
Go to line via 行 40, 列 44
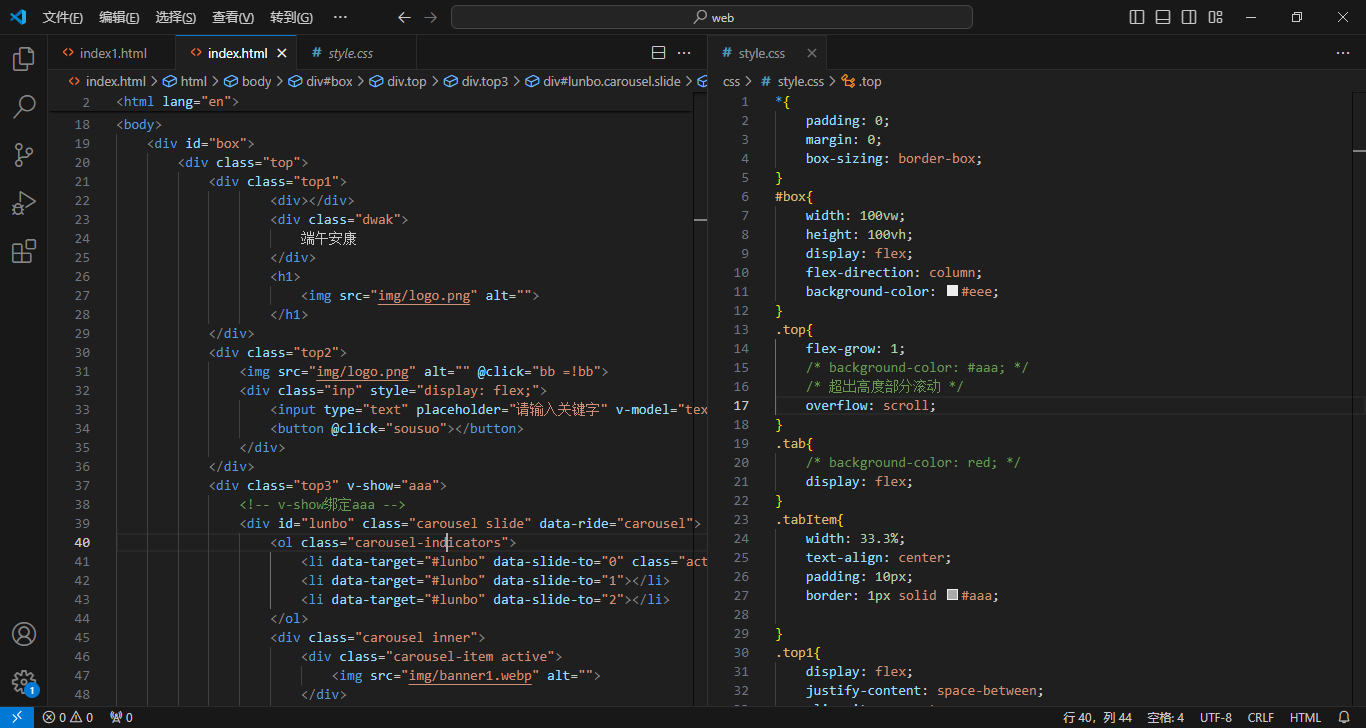point(1097,717)
